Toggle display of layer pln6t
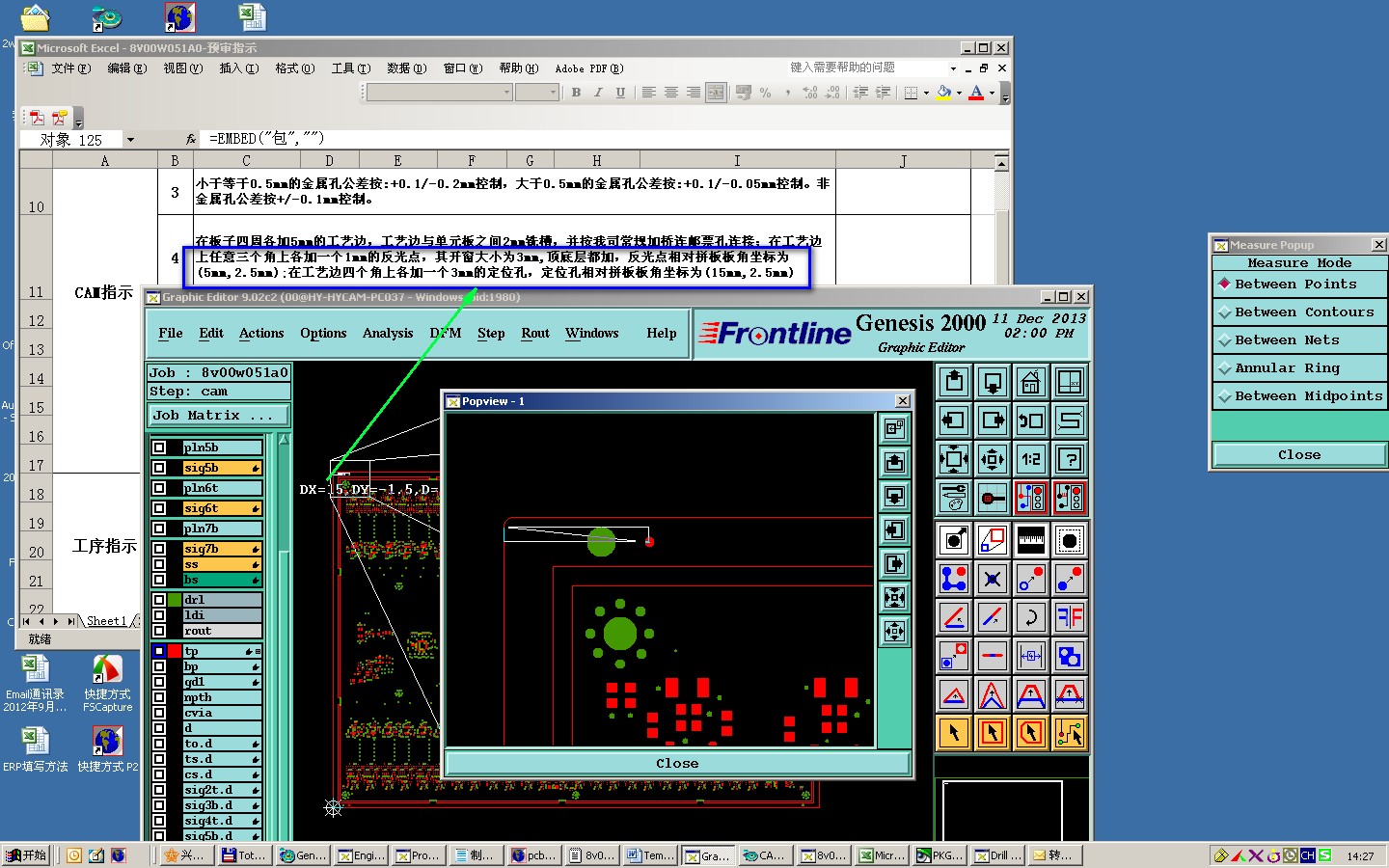 pos(159,488)
